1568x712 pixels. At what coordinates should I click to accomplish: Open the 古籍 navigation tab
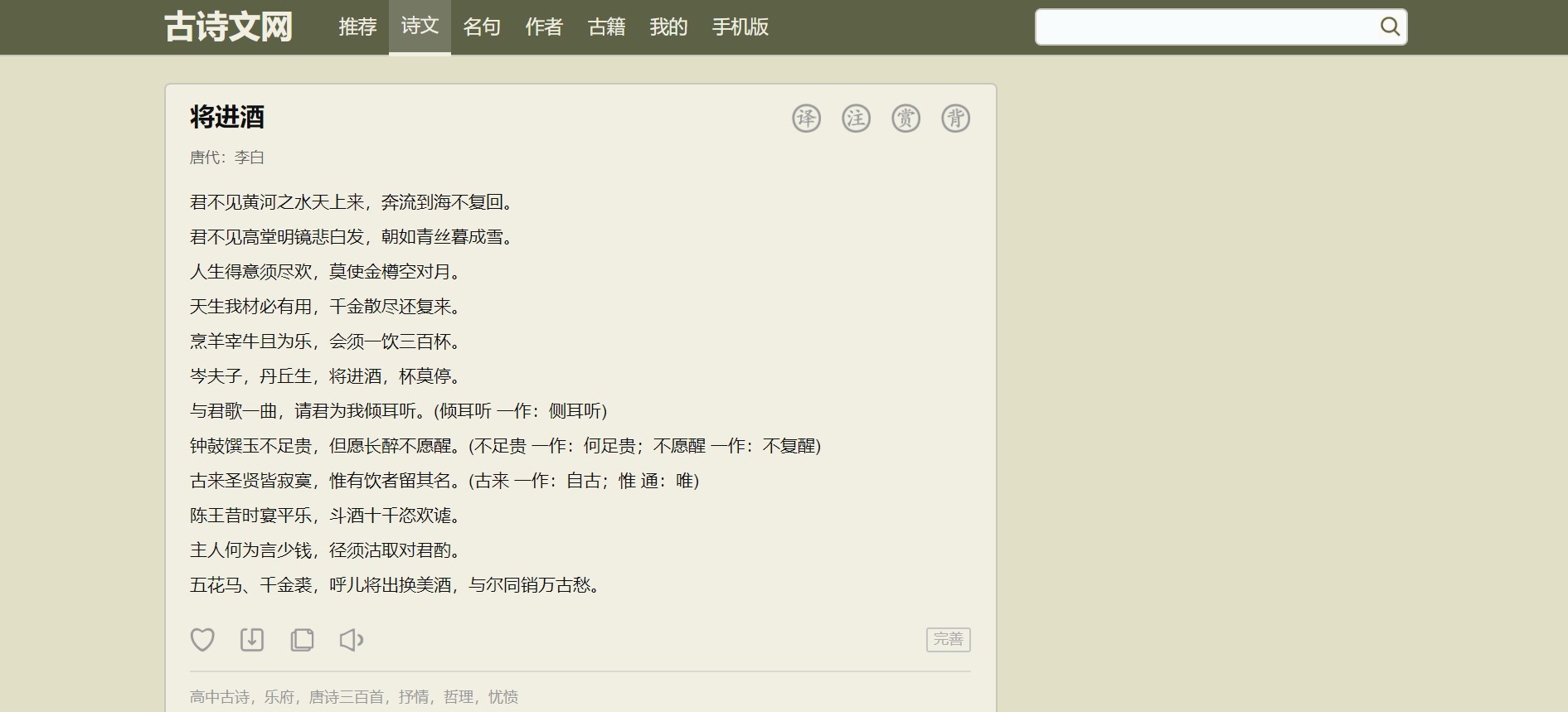pyautogui.click(x=606, y=27)
